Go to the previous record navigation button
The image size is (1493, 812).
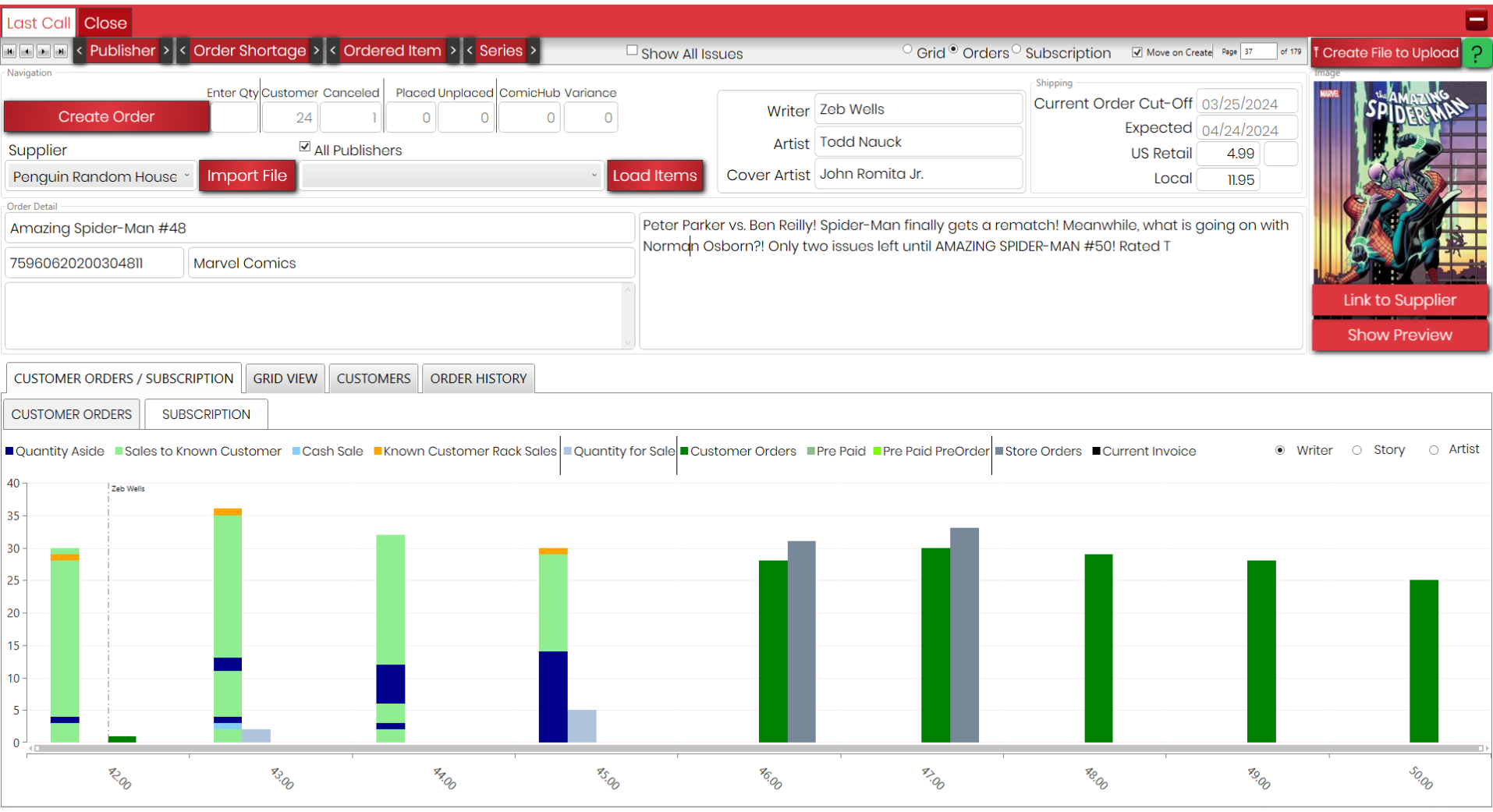point(27,51)
